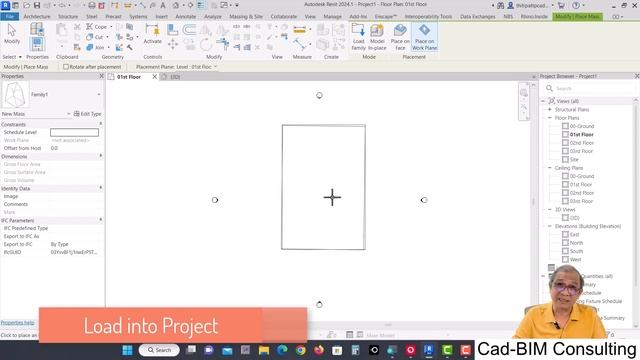Viewport: 640px width, 360px height.
Task: Open the Placement Plane dropdown
Action: tap(197, 67)
